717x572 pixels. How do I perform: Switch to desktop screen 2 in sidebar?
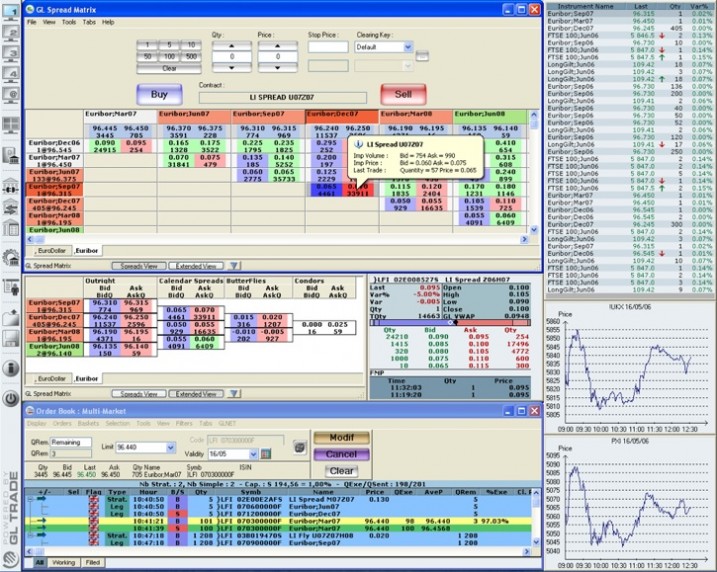pos(11,32)
